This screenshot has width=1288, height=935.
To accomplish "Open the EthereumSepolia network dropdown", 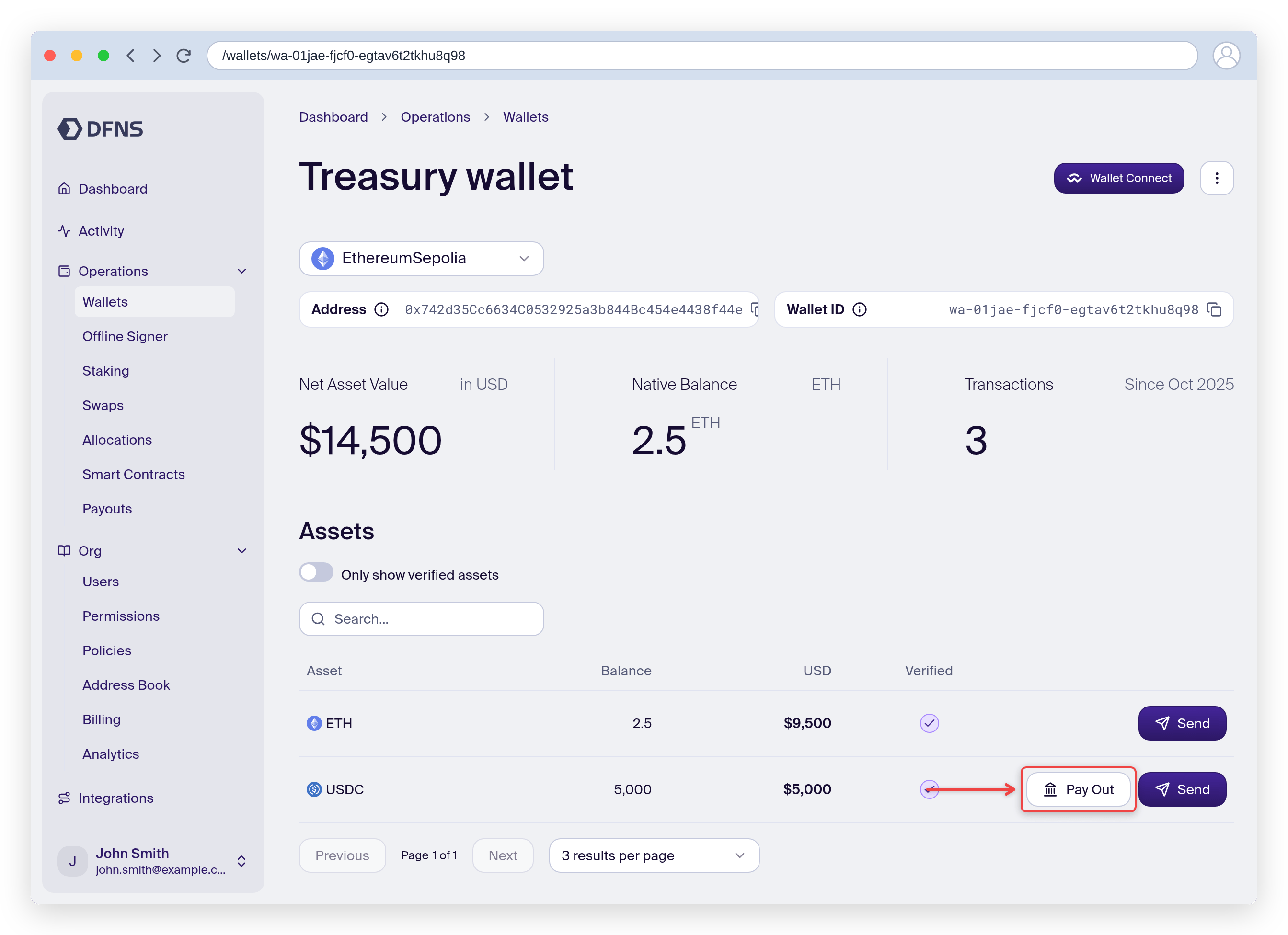I will tap(421, 258).
